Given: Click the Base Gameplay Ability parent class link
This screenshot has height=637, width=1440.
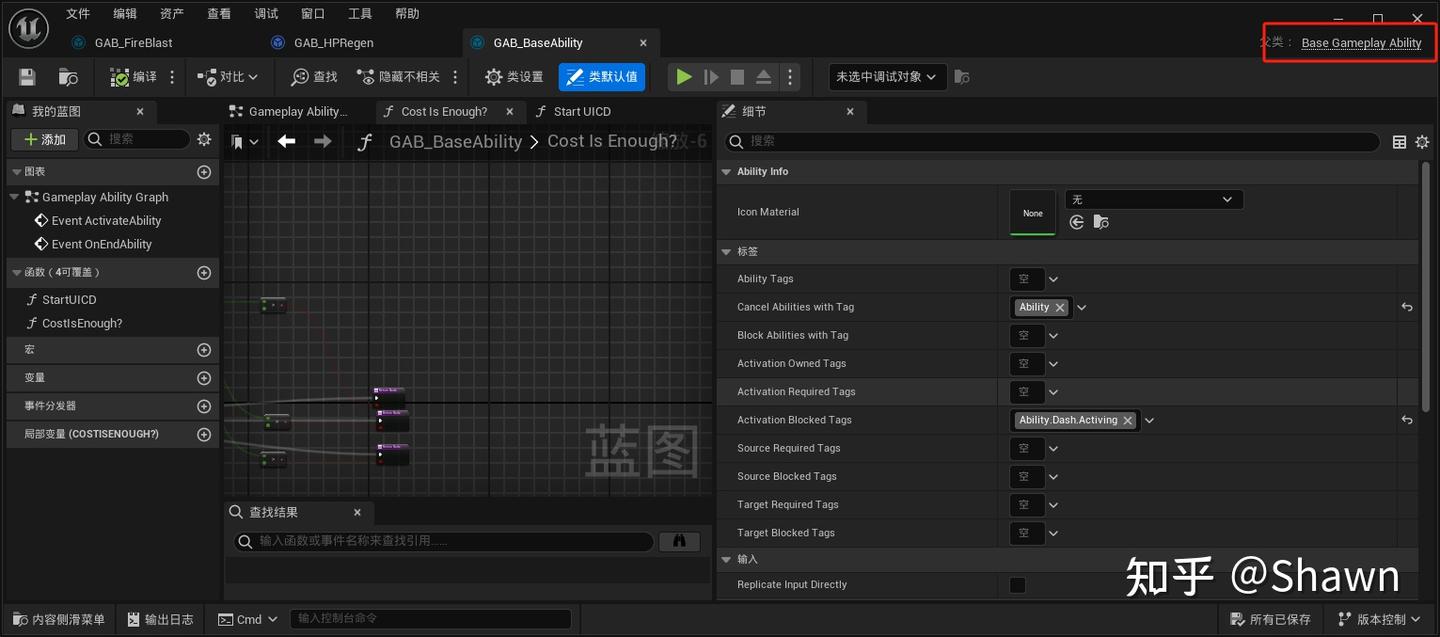Looking at the screenshot, I should (1361, 43).
